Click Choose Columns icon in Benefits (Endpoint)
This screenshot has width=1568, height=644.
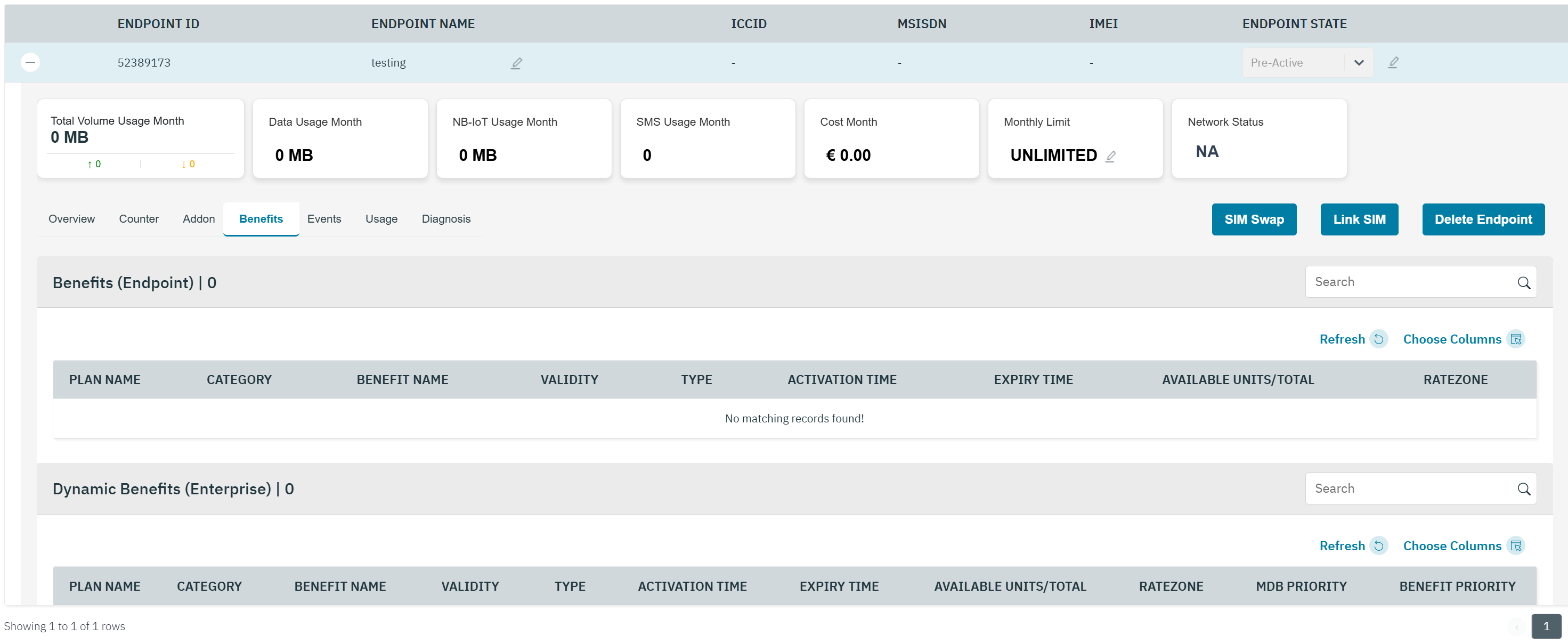click(x=1516, y=339)
